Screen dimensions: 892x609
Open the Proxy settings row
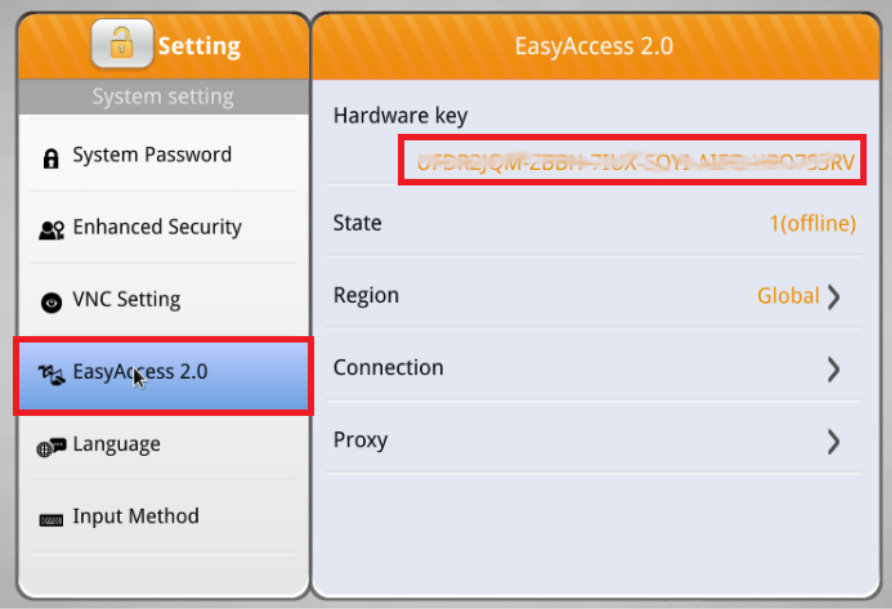594,440
